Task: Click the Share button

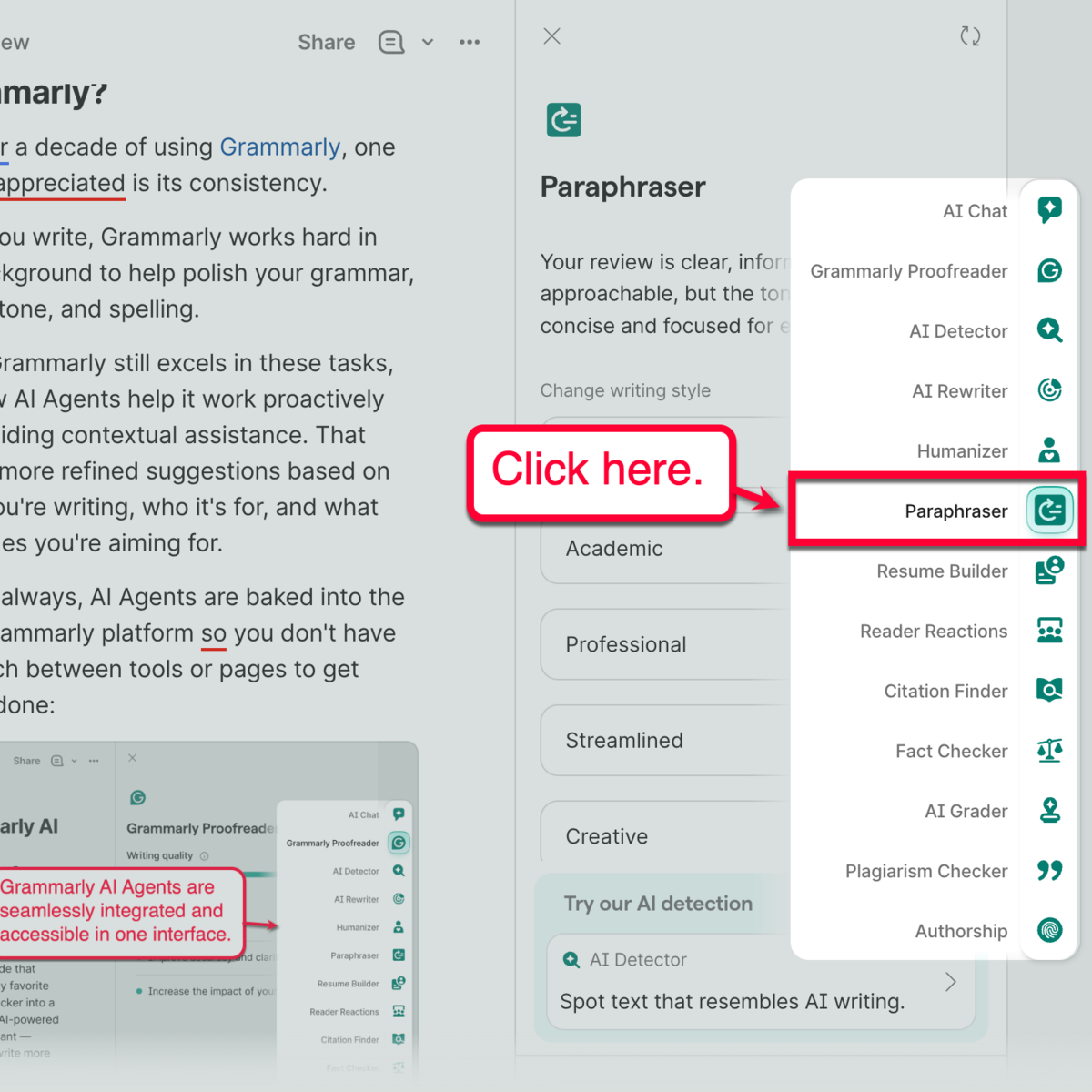Action: [x=327, y=42]
